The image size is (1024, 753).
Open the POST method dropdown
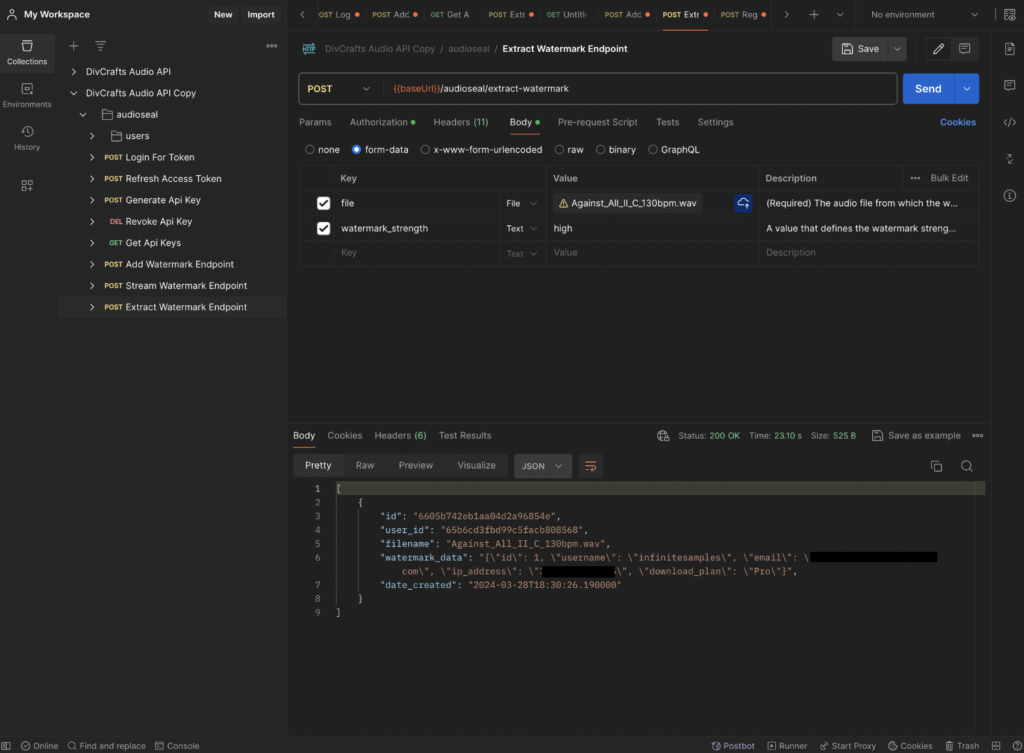pos(340,89)
